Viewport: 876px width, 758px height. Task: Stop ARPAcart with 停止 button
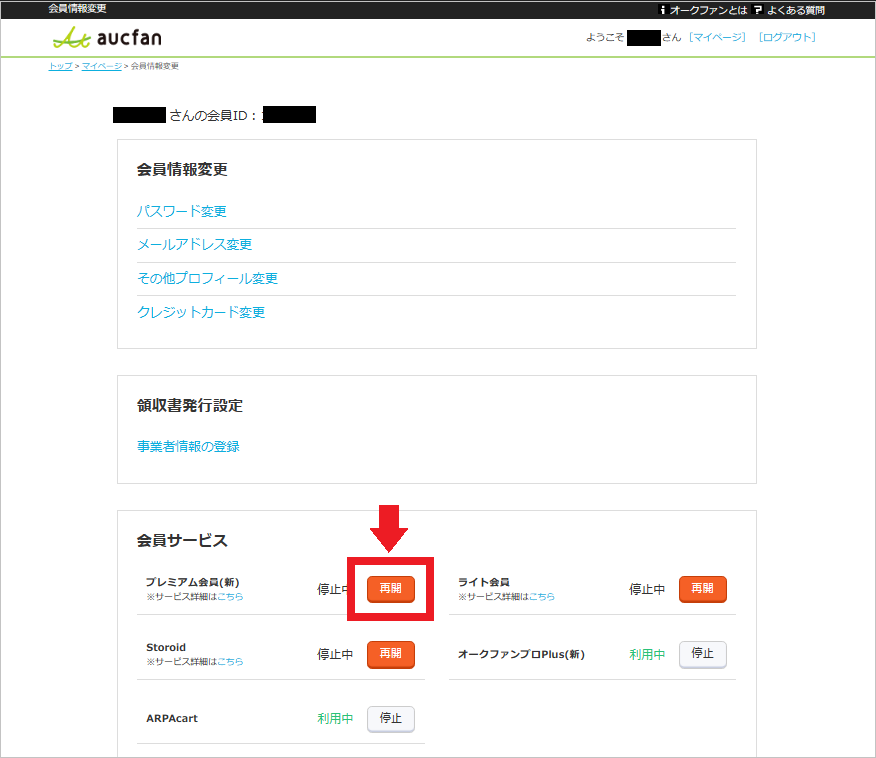click(391, 719)
